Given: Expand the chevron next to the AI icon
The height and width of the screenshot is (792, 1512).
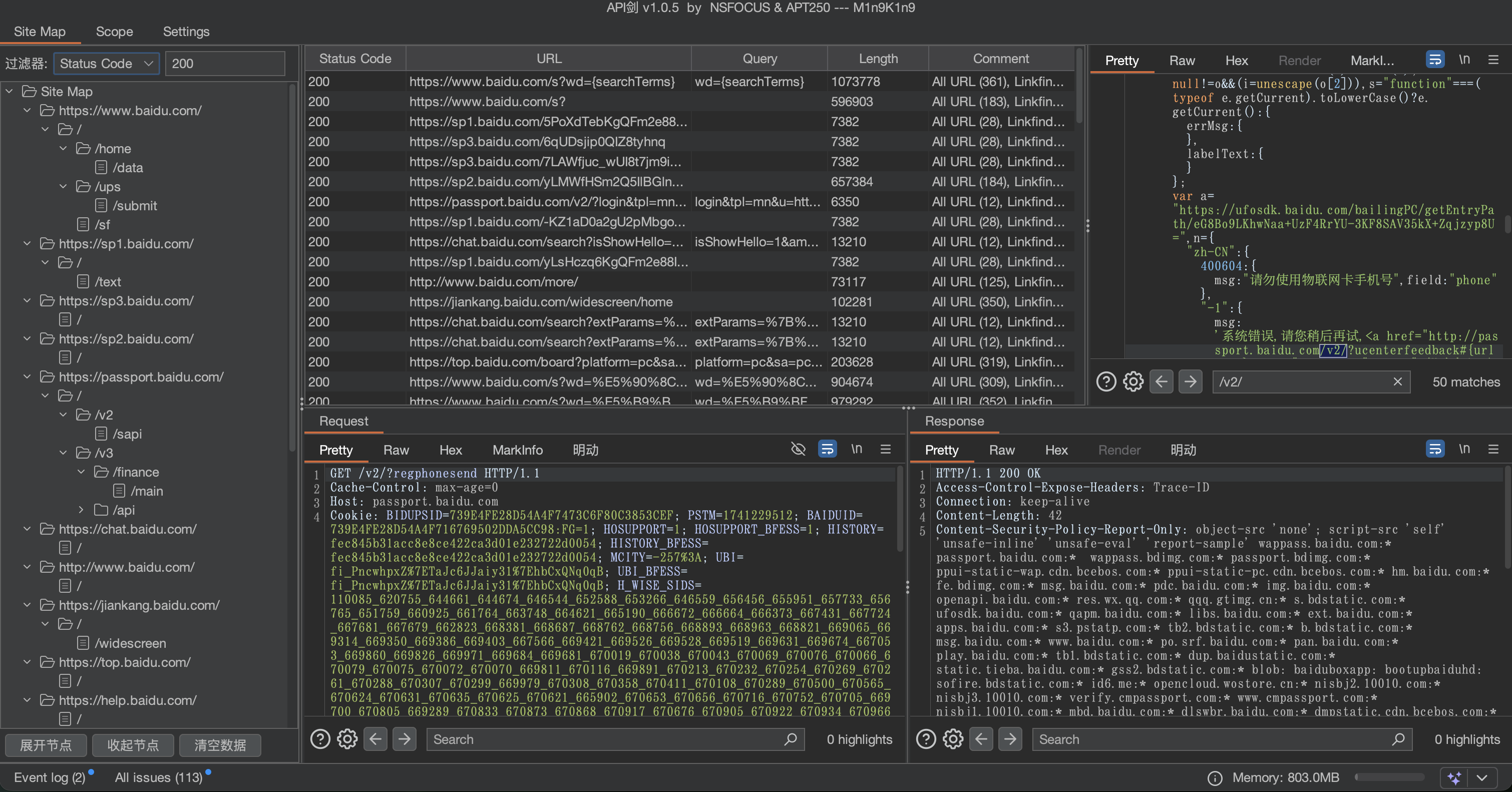Looking at the screenshot, I should (1482, 778).
